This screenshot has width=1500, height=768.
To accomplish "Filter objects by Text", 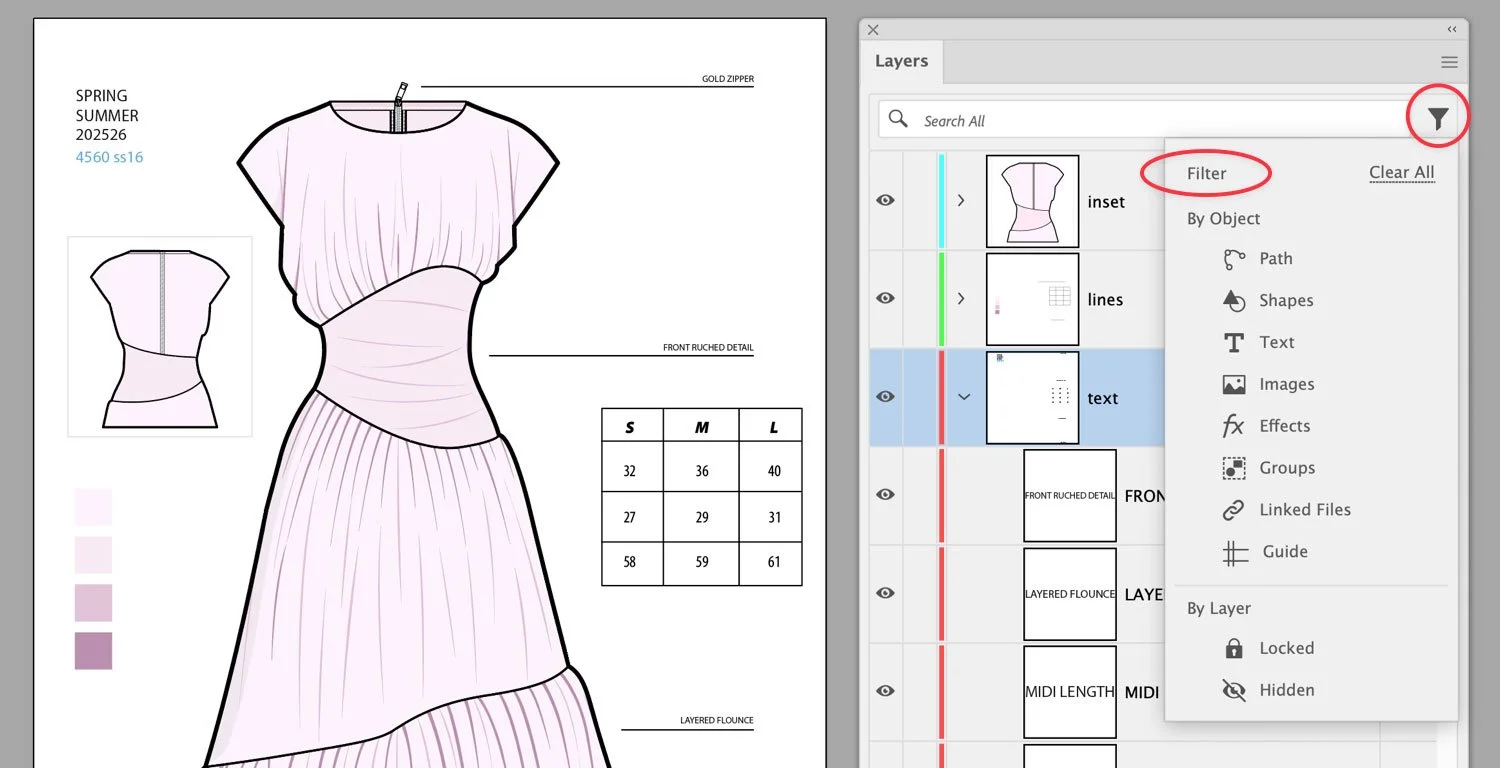I will click(x=1276, y=342).
